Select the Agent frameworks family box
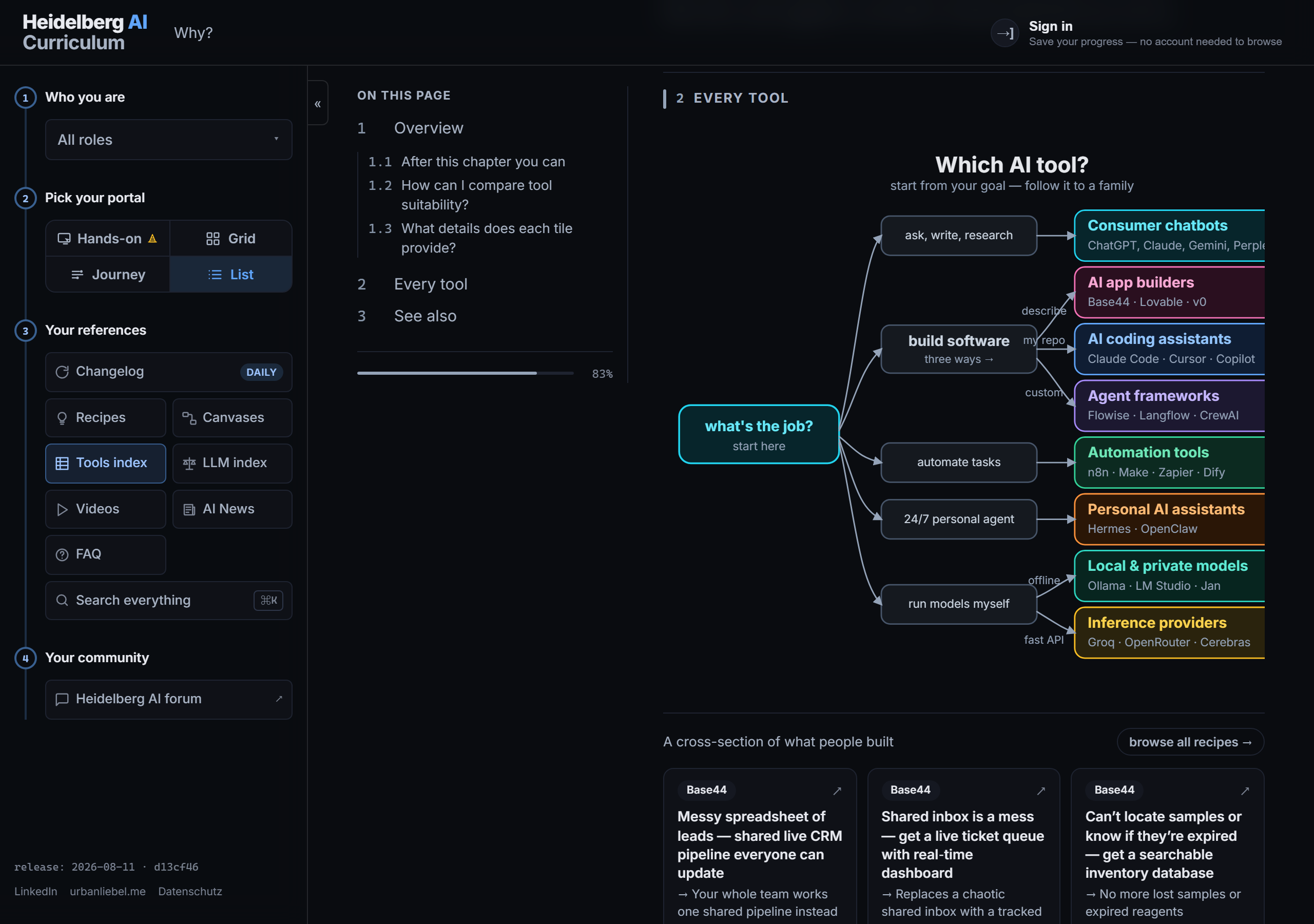The image size is (1314, 924). (1169, 406)
